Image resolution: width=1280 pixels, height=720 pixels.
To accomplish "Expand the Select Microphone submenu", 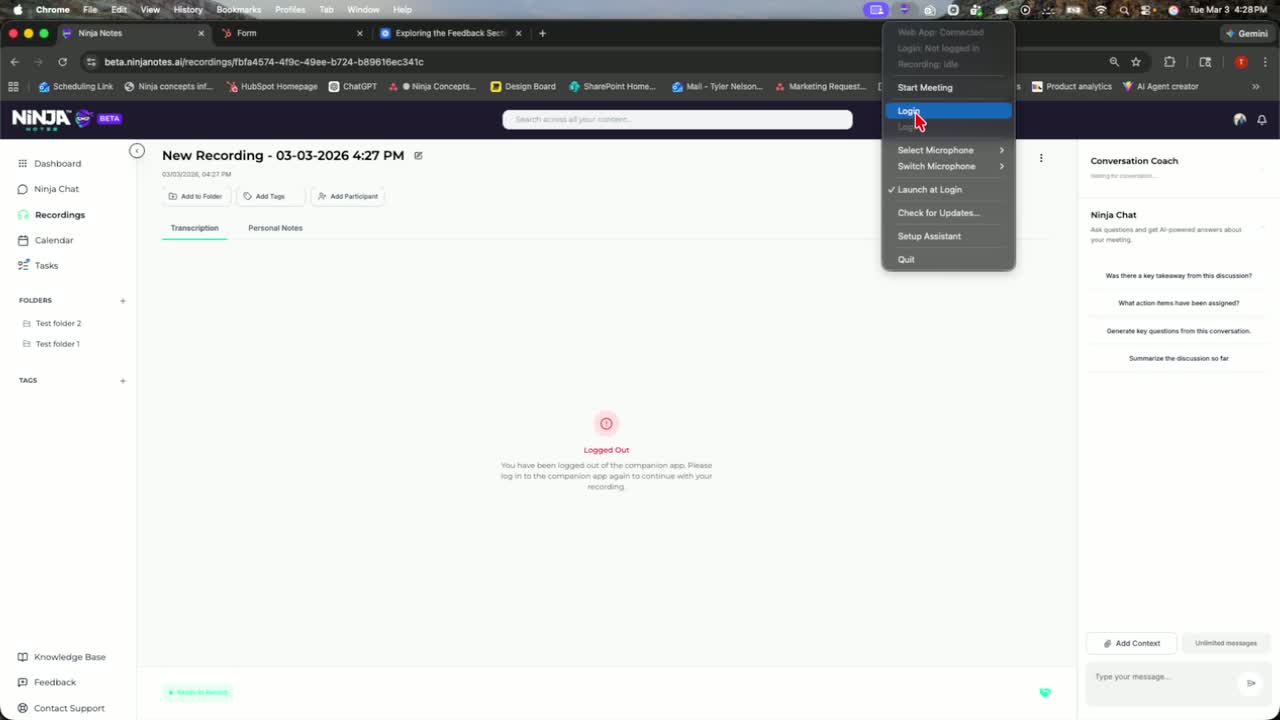I will 948,150.
